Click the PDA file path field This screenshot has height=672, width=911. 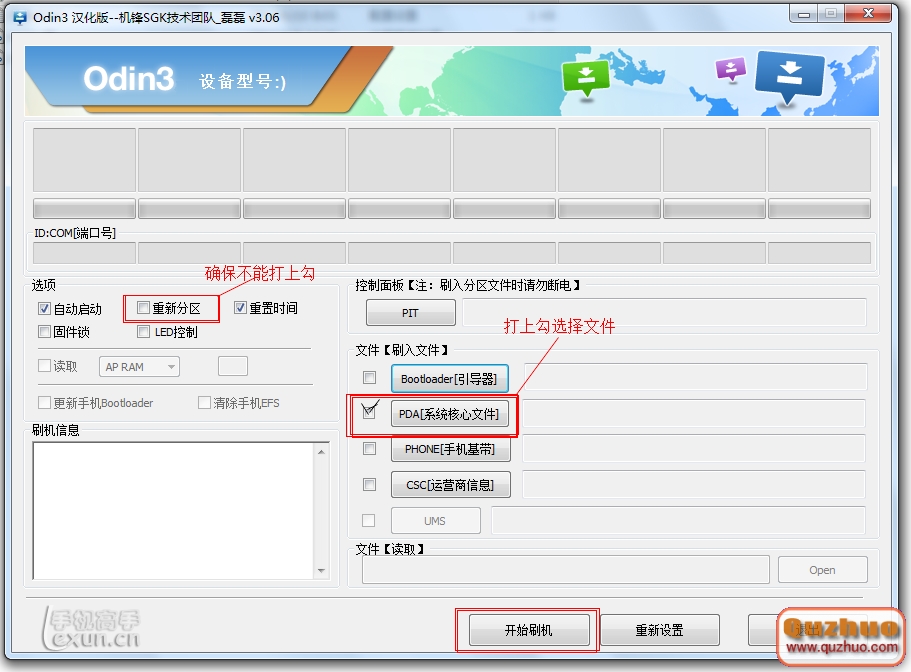point(694,414)
